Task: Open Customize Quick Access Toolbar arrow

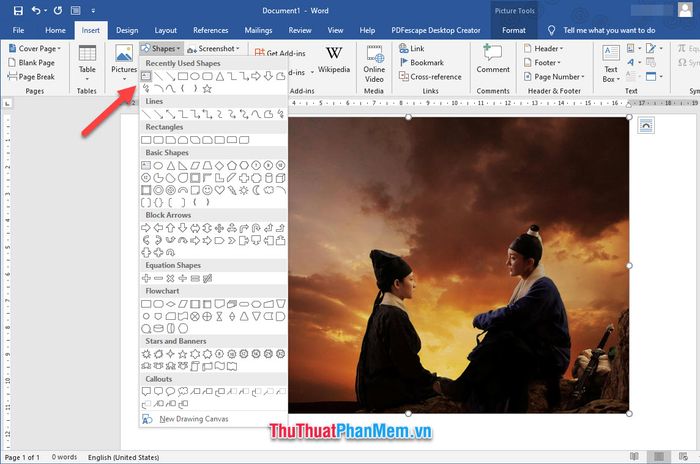Action: tap(93, 10)
